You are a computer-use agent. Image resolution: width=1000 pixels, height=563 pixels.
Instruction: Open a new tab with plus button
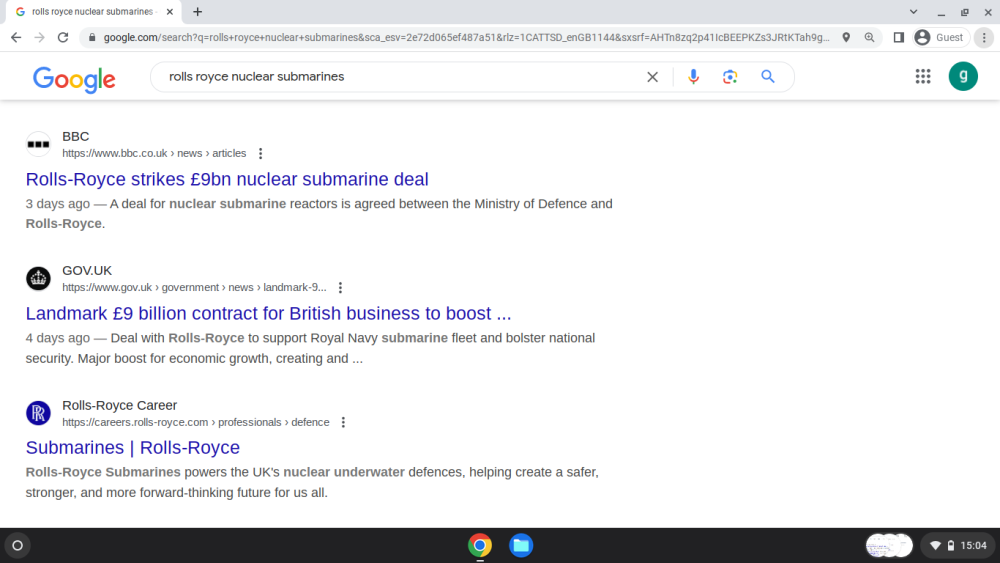(x=198, y=11)
